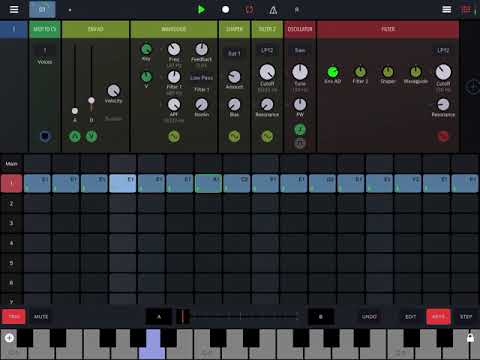Select scene B button
This screenshot has width=480, height=360.
(x=321, y=317)
